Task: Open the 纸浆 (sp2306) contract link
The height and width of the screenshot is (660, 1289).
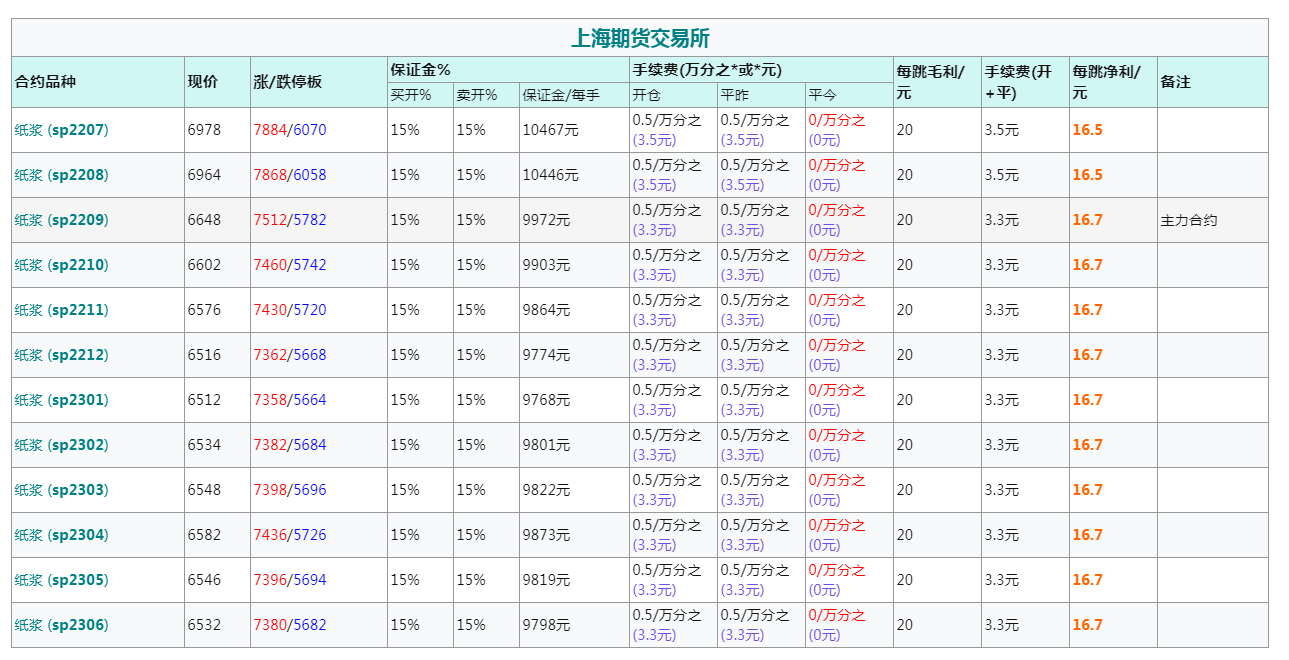Action: point(61,625)
